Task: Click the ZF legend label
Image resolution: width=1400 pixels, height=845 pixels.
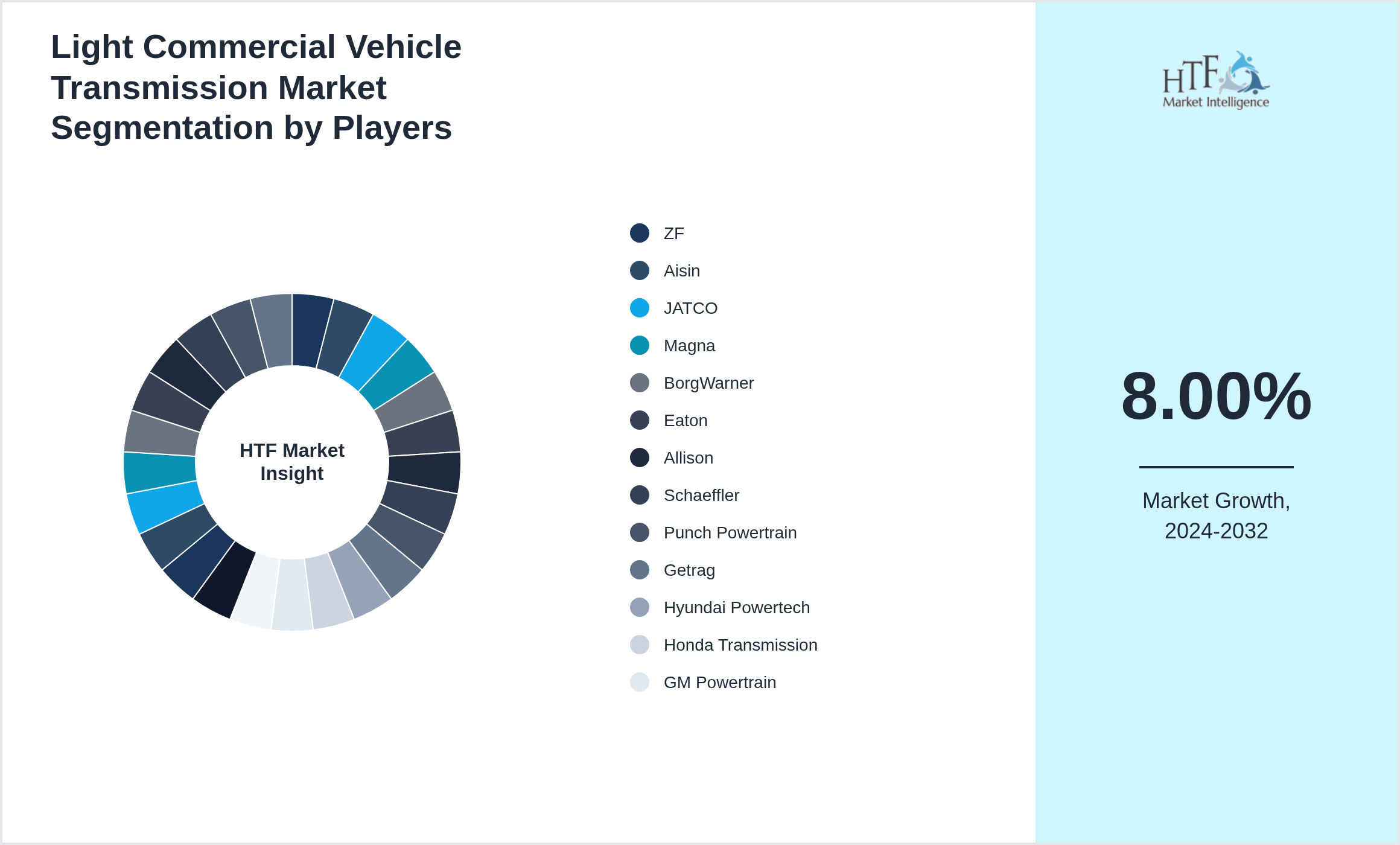Action: pyautogui.click(x=674, y=234)
